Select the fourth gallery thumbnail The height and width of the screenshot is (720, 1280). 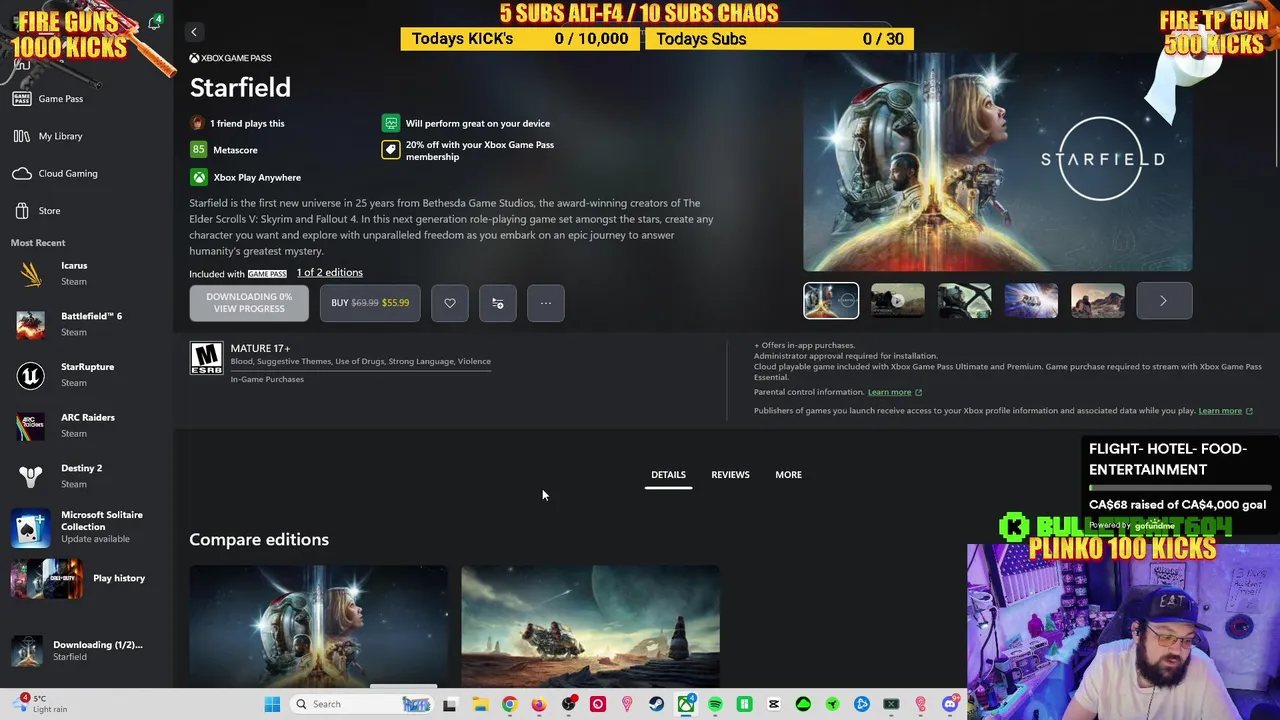tap(1031, 301)
